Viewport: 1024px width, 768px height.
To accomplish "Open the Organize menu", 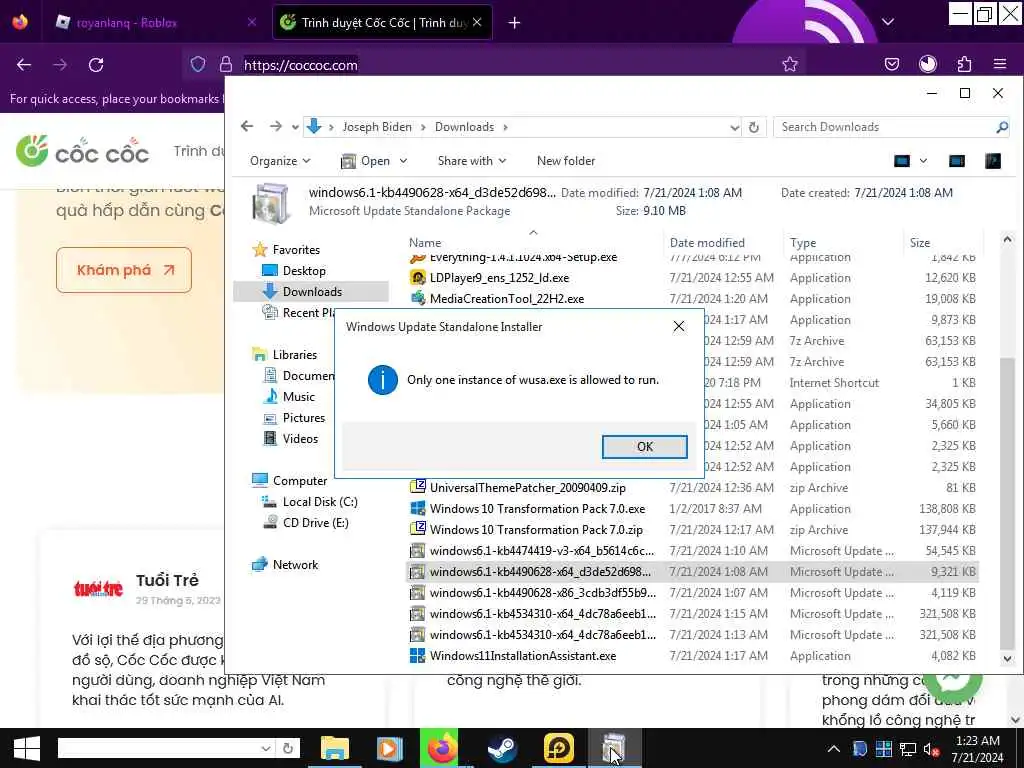I will 280,161.
